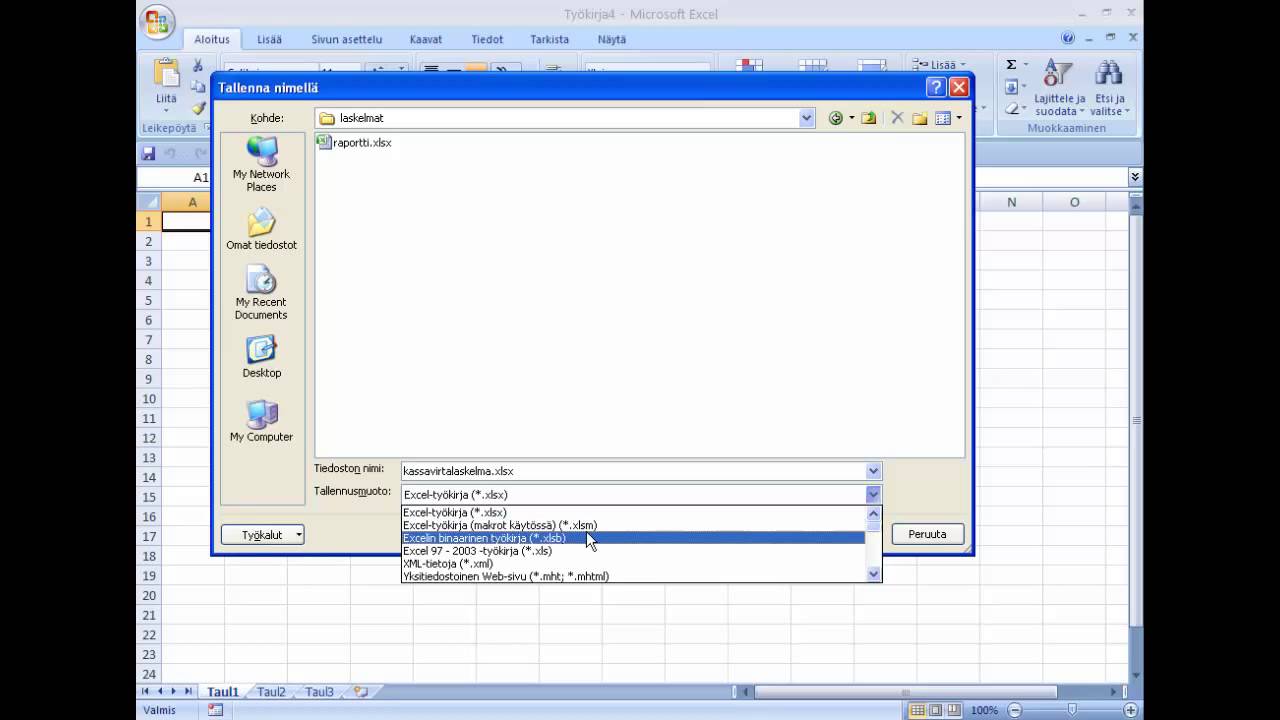Go up one folder level
Viewport: 1280px width, 720px height.
(x=869, y=118)
